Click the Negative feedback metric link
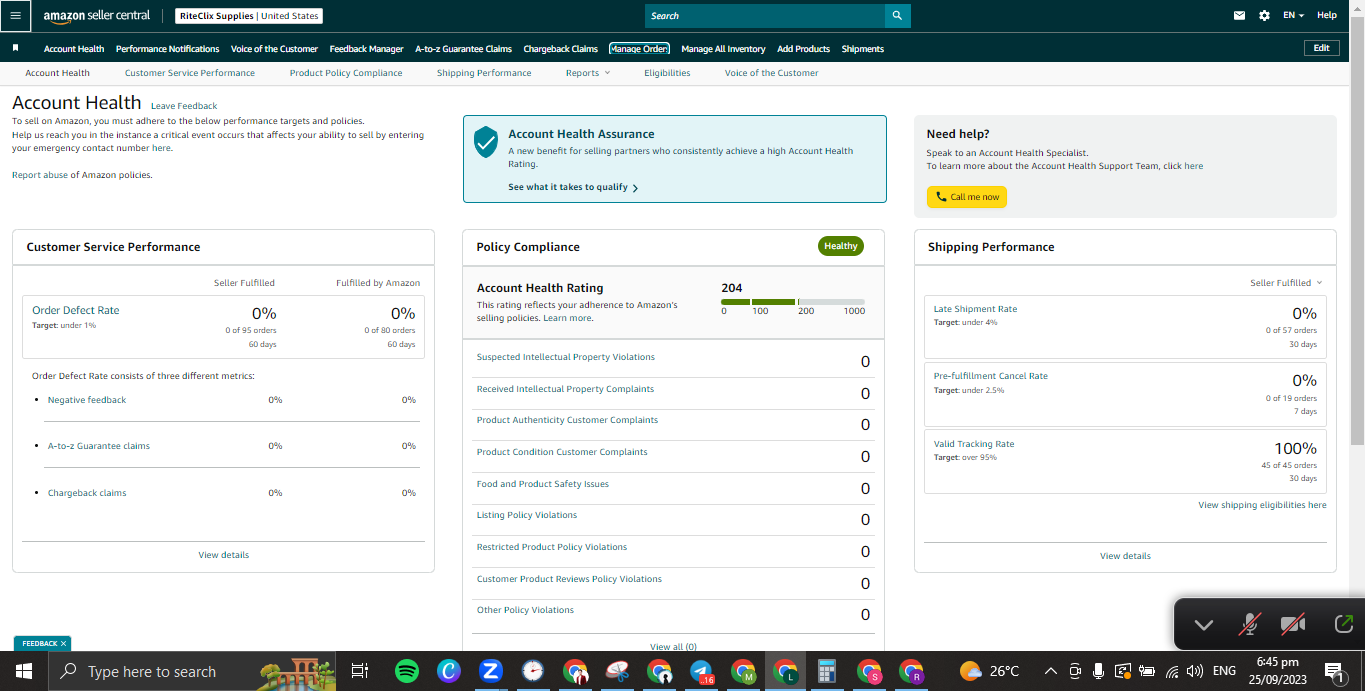Viewport: 1365px width, 691px height. pos(87,400)
